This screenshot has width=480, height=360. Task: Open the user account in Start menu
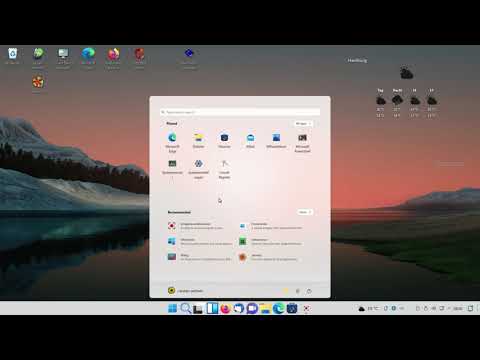click(x=185, y=291)
